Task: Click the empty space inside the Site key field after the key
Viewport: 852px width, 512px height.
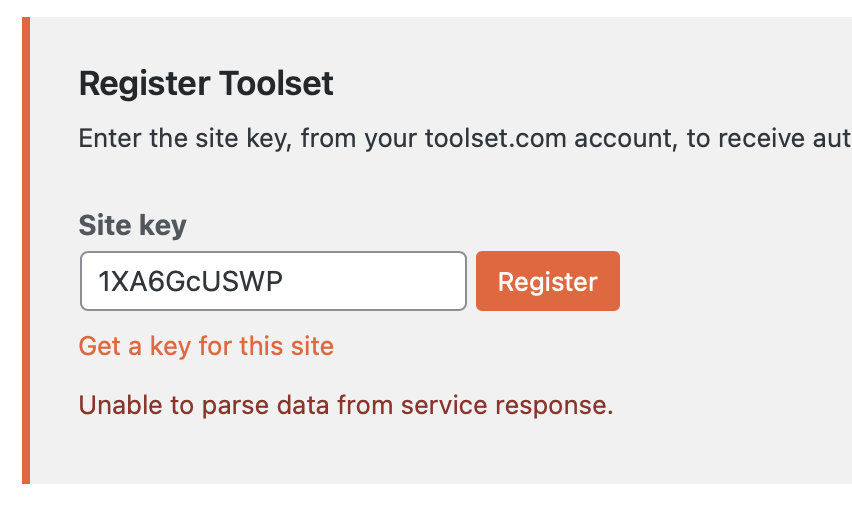Action: (x=380, y=282)
